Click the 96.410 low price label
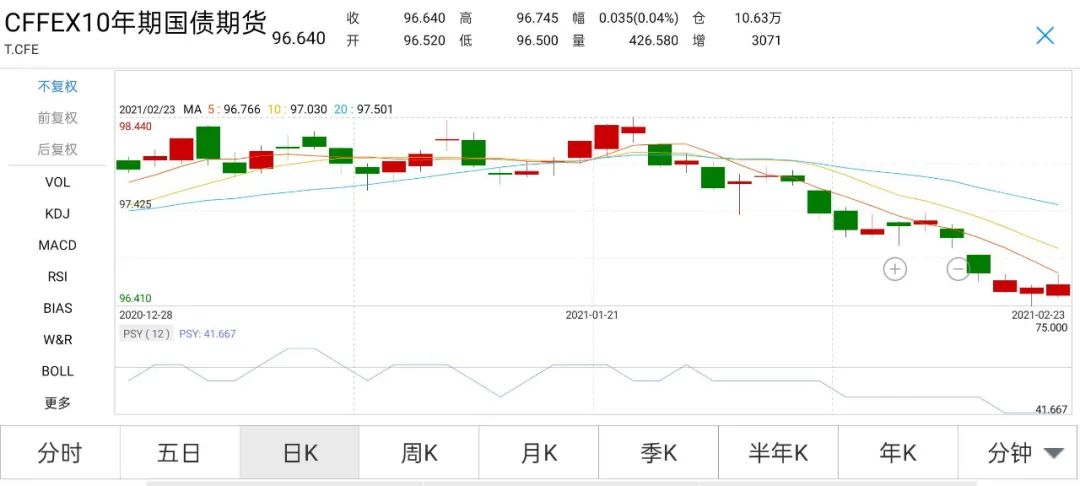 [x=135, y=298]
